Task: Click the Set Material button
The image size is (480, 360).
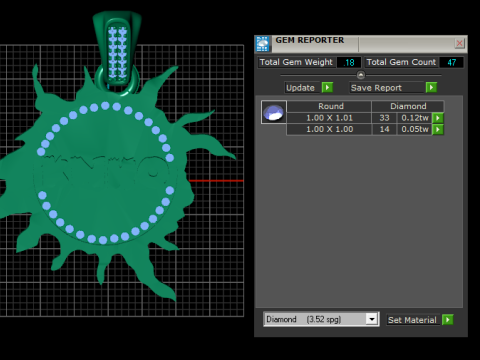Action: [412, 320]
